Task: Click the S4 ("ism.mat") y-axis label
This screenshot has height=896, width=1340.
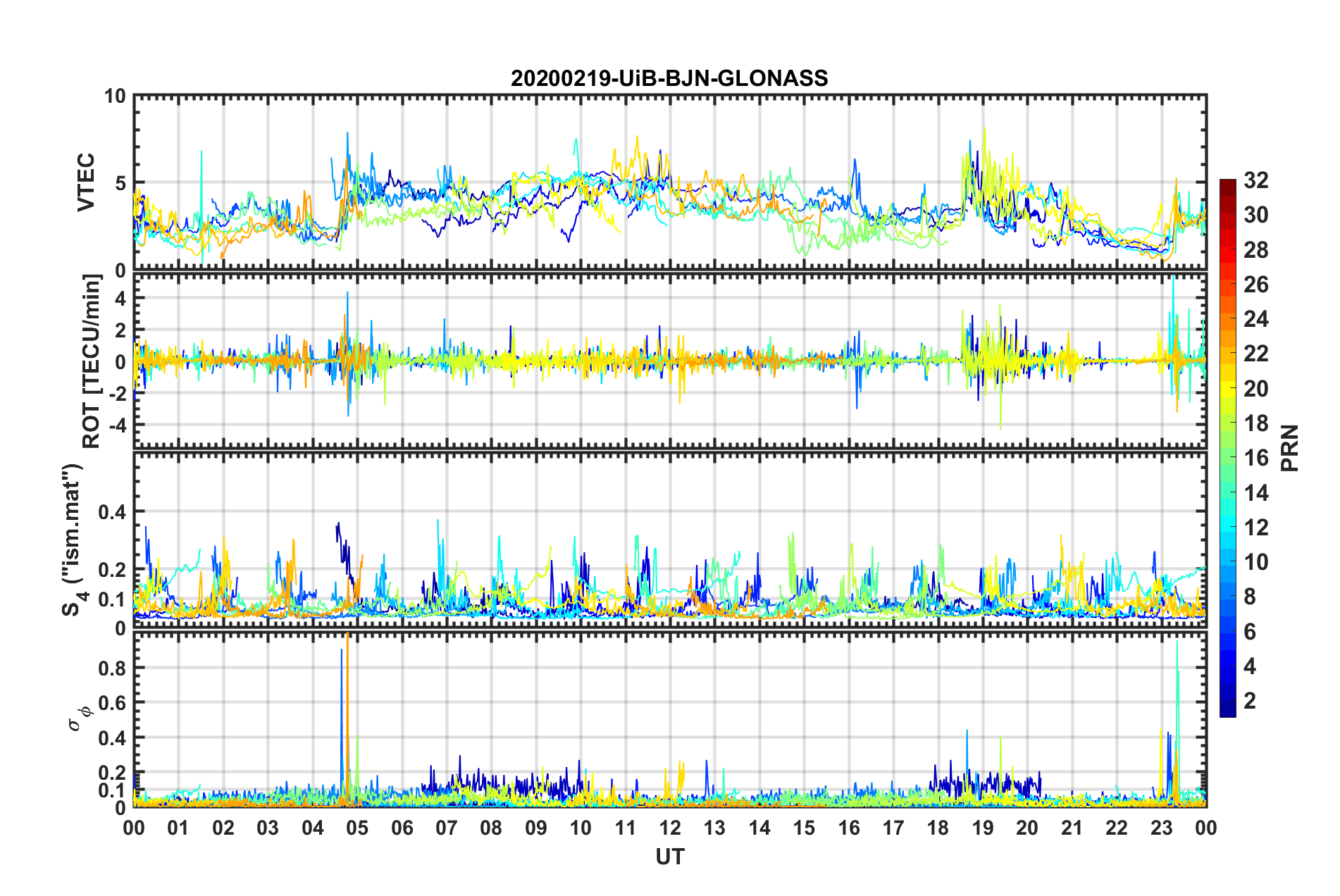Action: (x=73, y=540)
